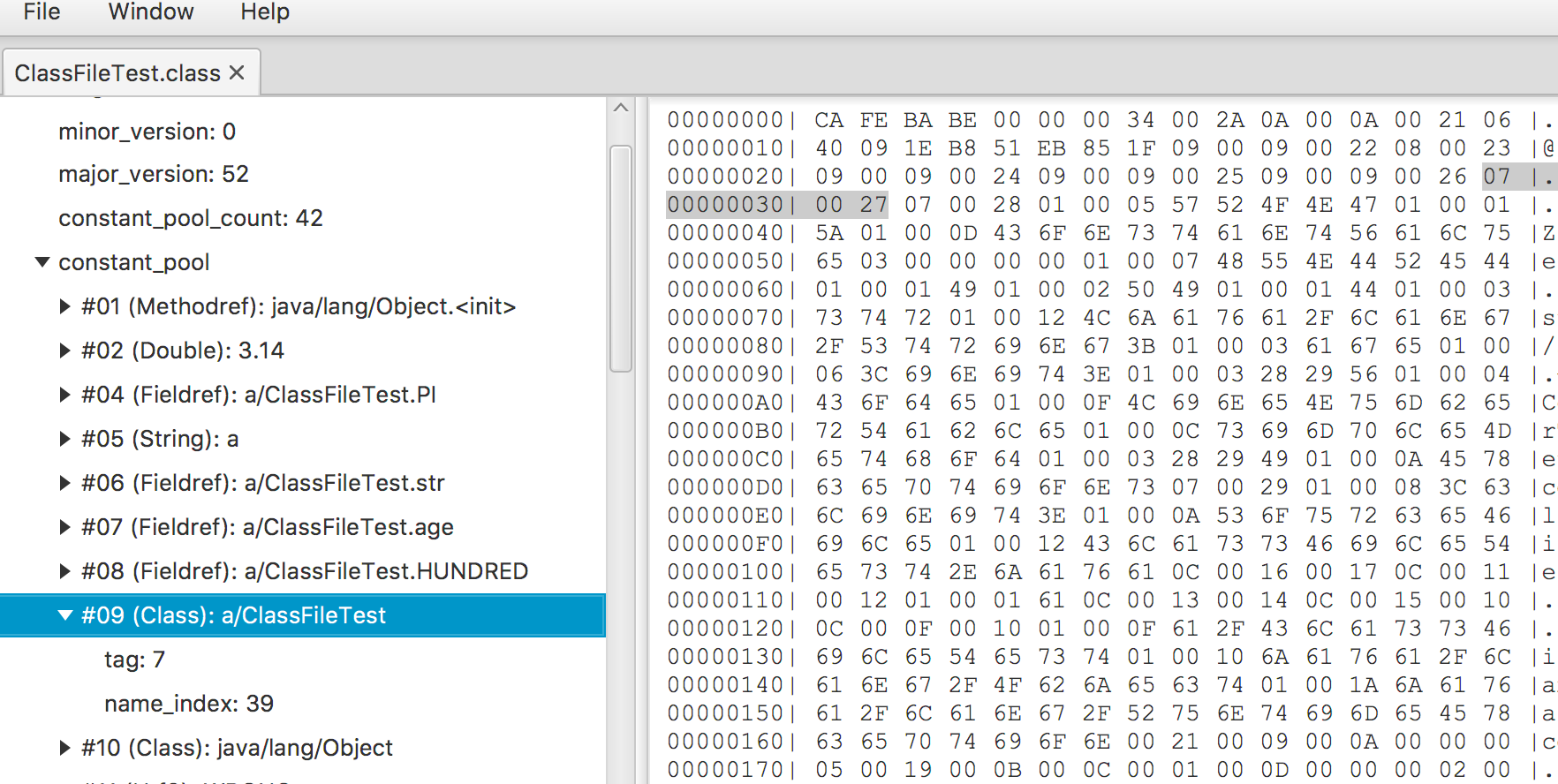Image resolution: width=1558 pixels, height=784 pixels.
Task: Open the File menu
Action: click(x=42, y=12)
